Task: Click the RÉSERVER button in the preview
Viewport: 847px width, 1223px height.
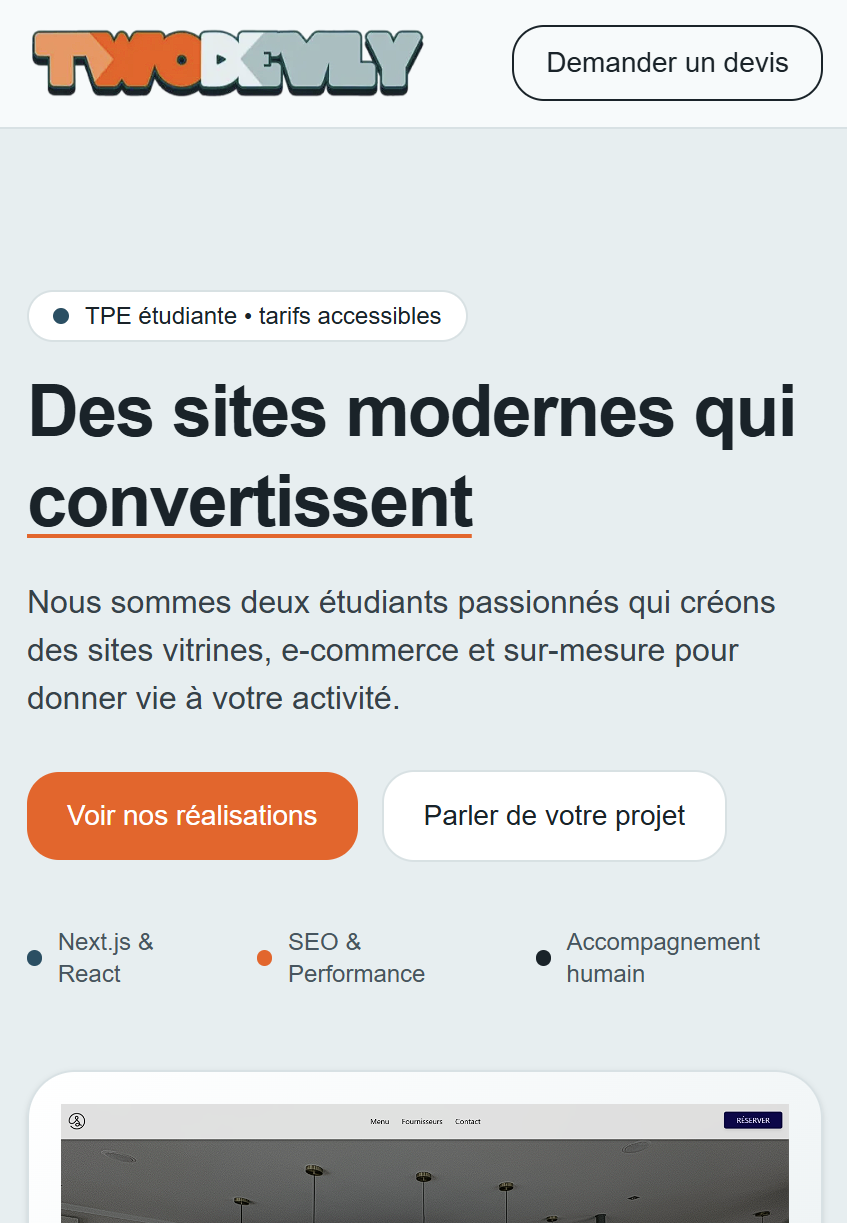Action: pyautogui.click(x=752, y=1121)
